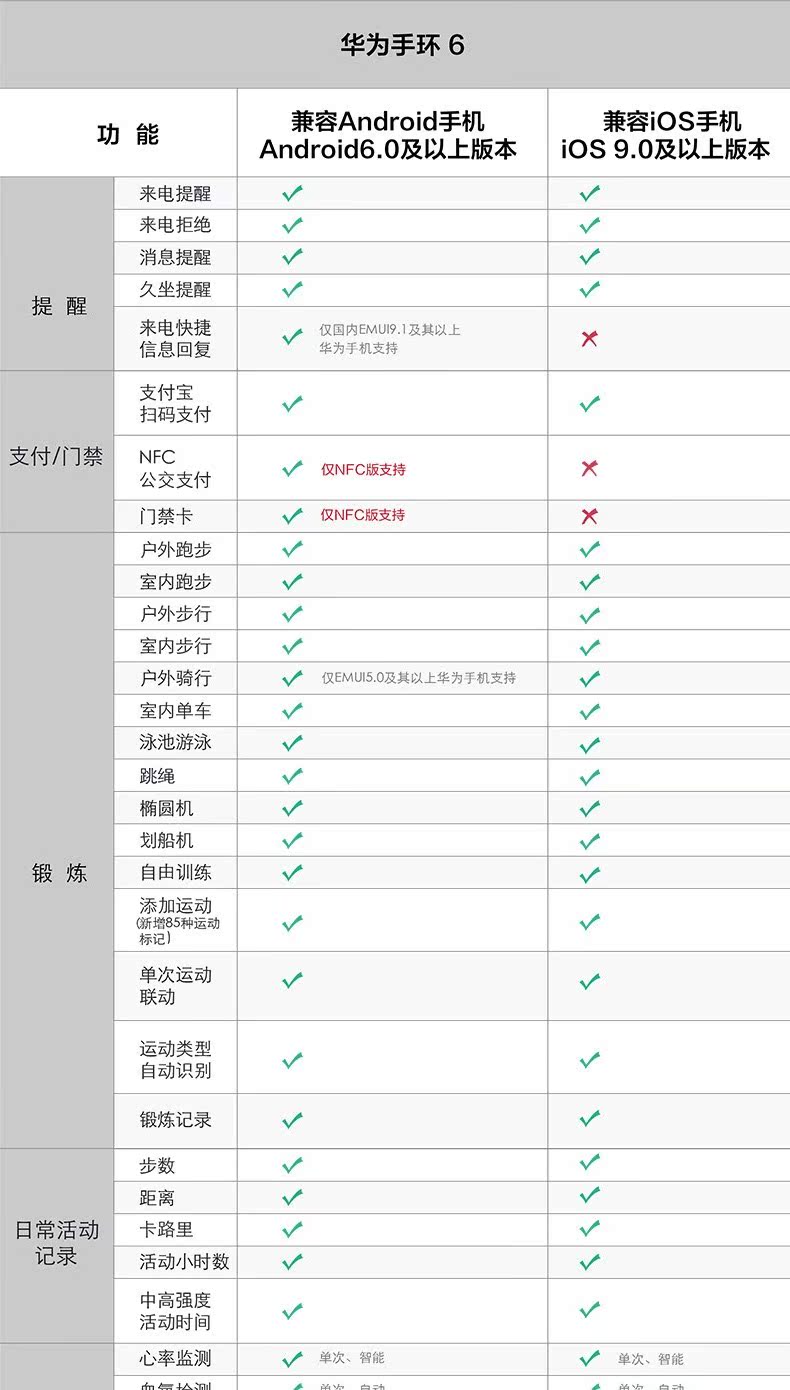The width and height of the screenshot is (790, 1390).
Task: Click the 支付/门禁 category cell
Action: [x=56, y=457]
